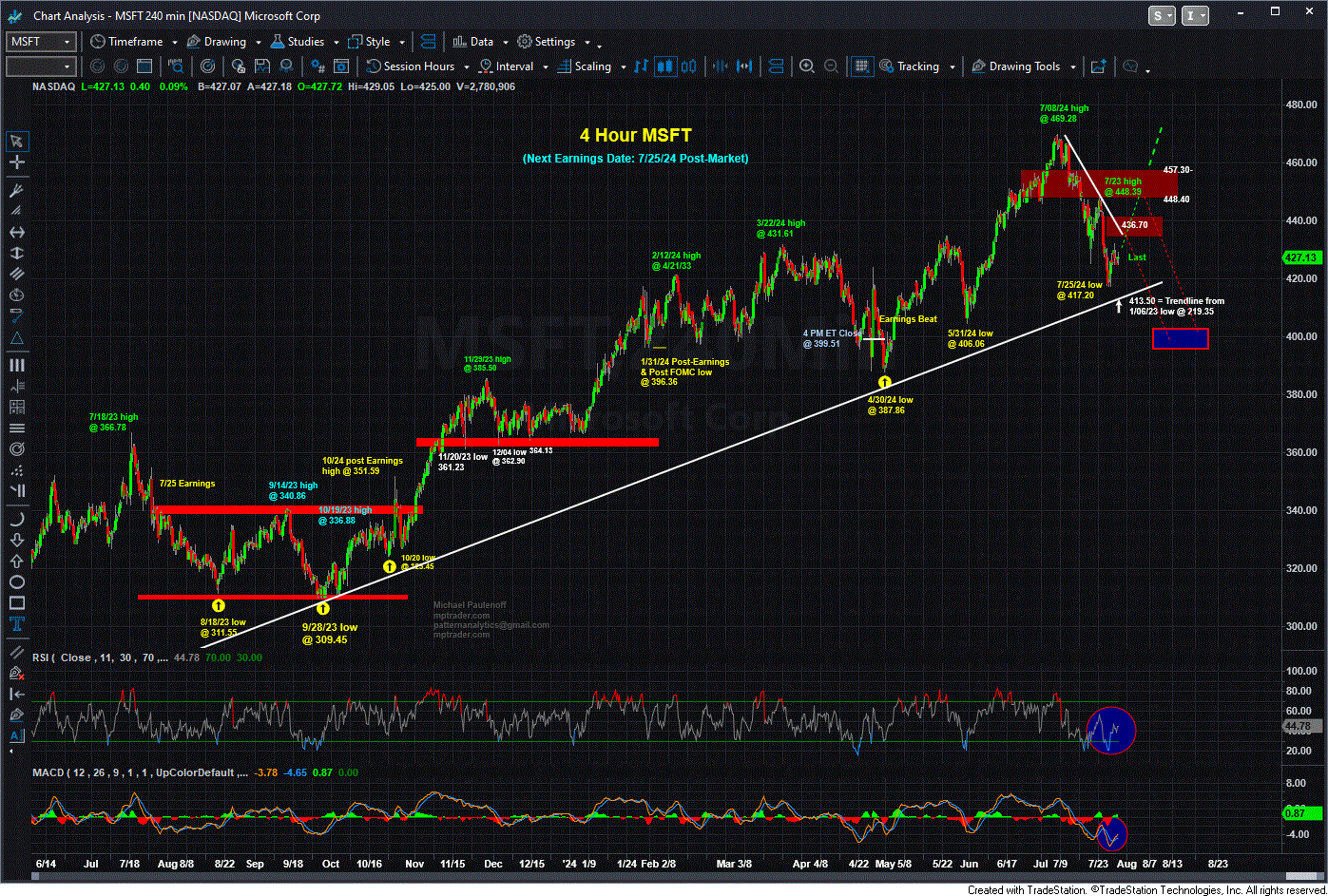Click the Tracking button
1328x896 pixels.
[909, 67]
